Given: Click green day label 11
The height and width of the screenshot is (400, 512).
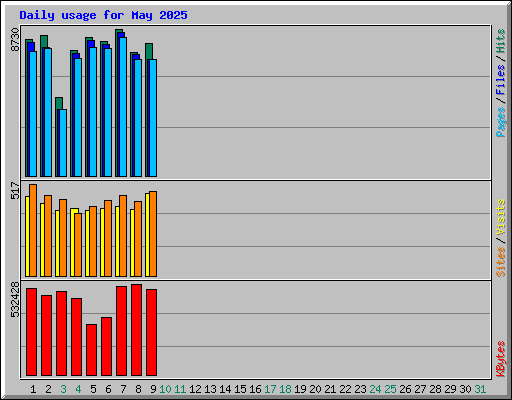Looking at the screenshot, I should click(180, 389).
